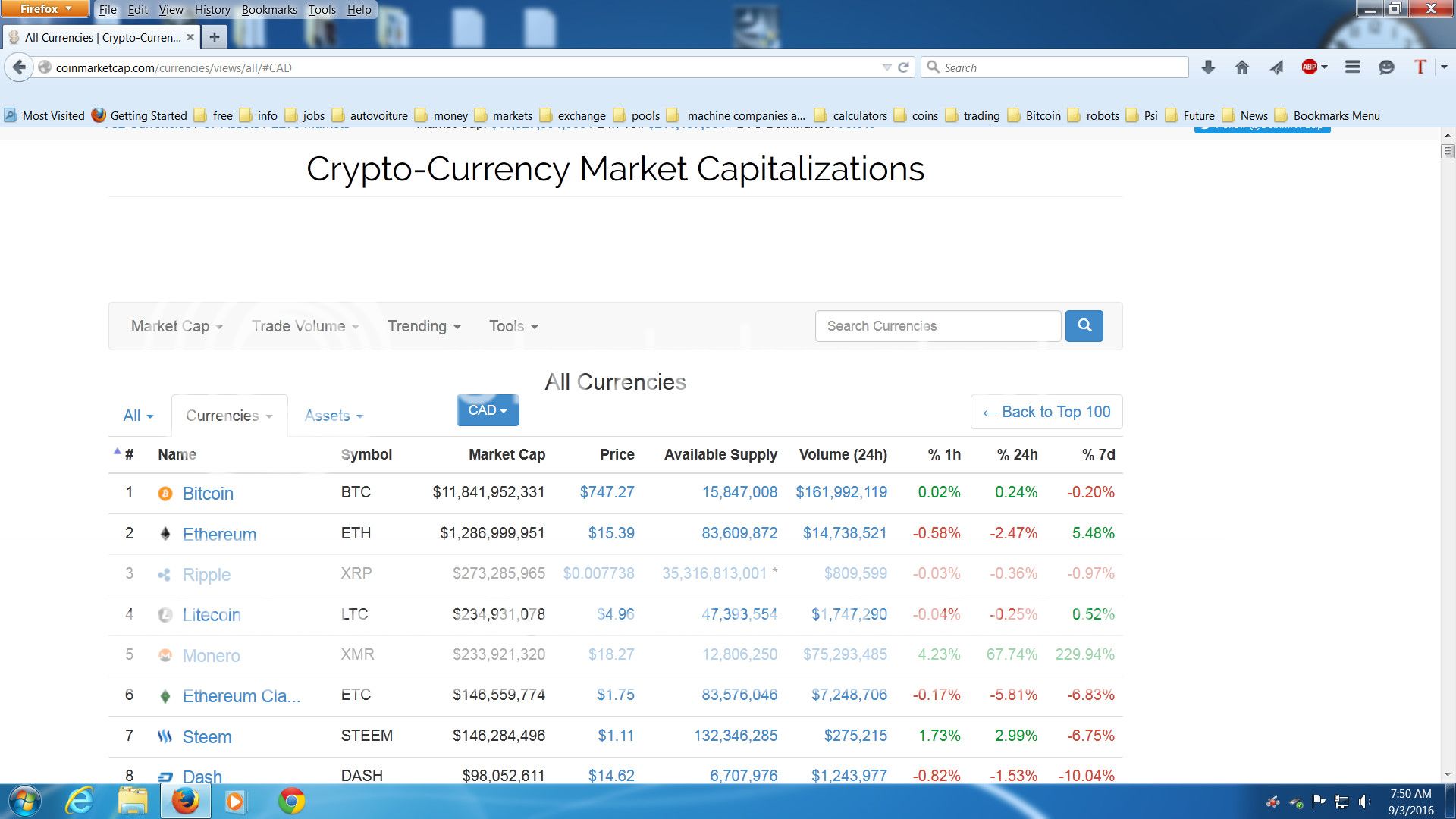Click Chrome icon in taskbar

291,801
